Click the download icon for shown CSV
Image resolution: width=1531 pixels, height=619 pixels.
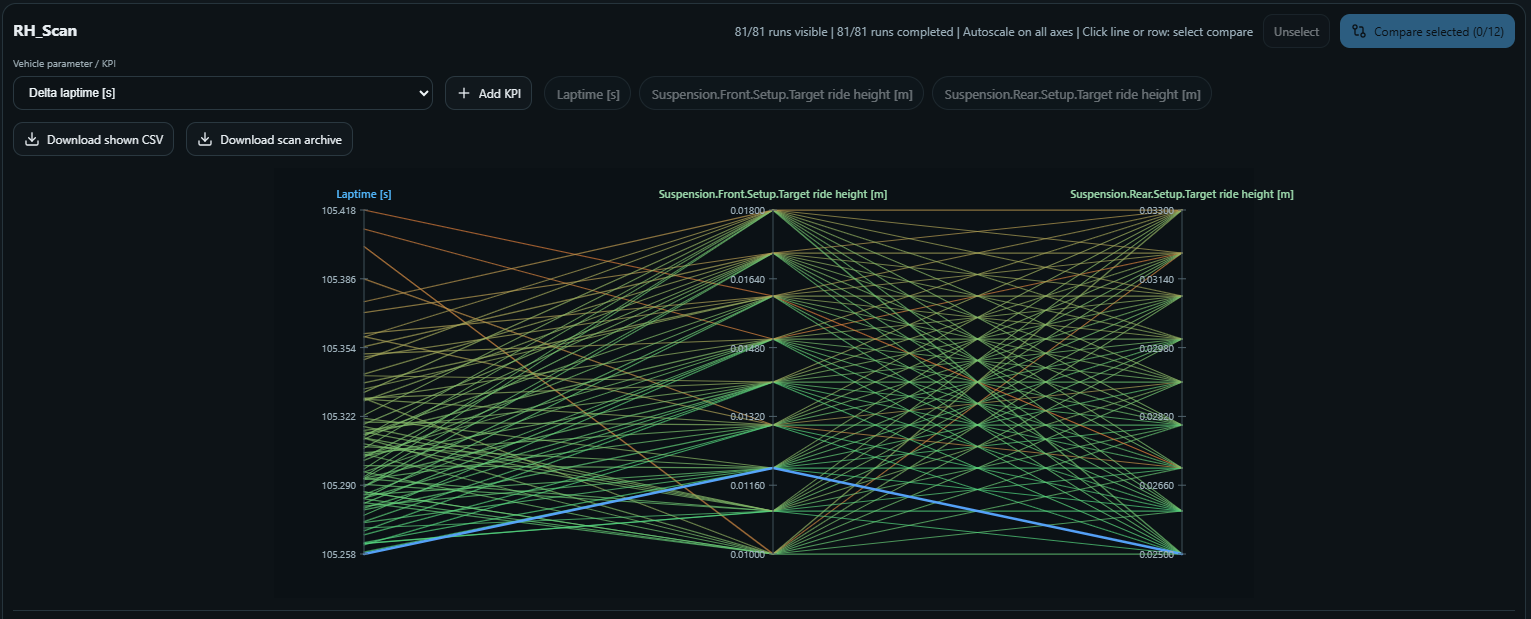point(32,139)
